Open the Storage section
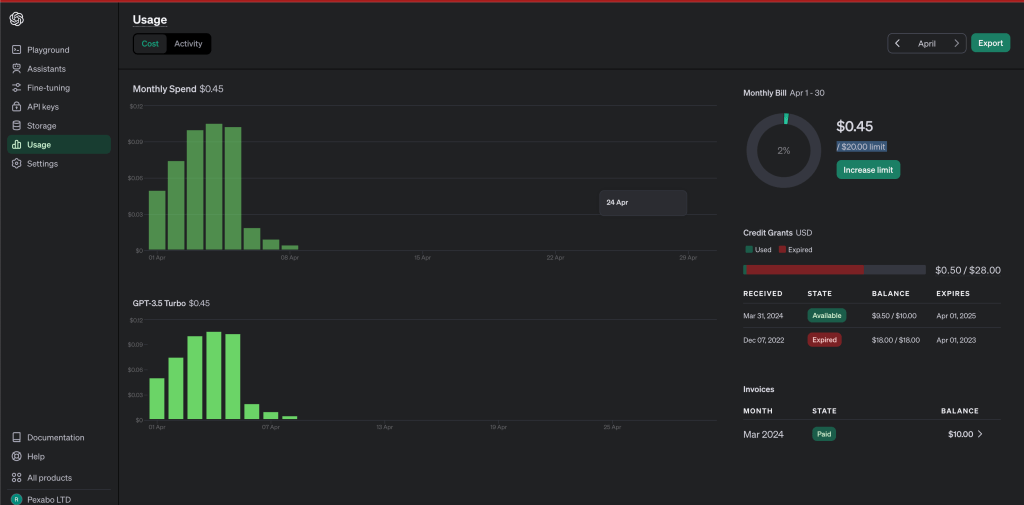The width and height of the screenshot is (1024, 505). [x=59, y=125]
